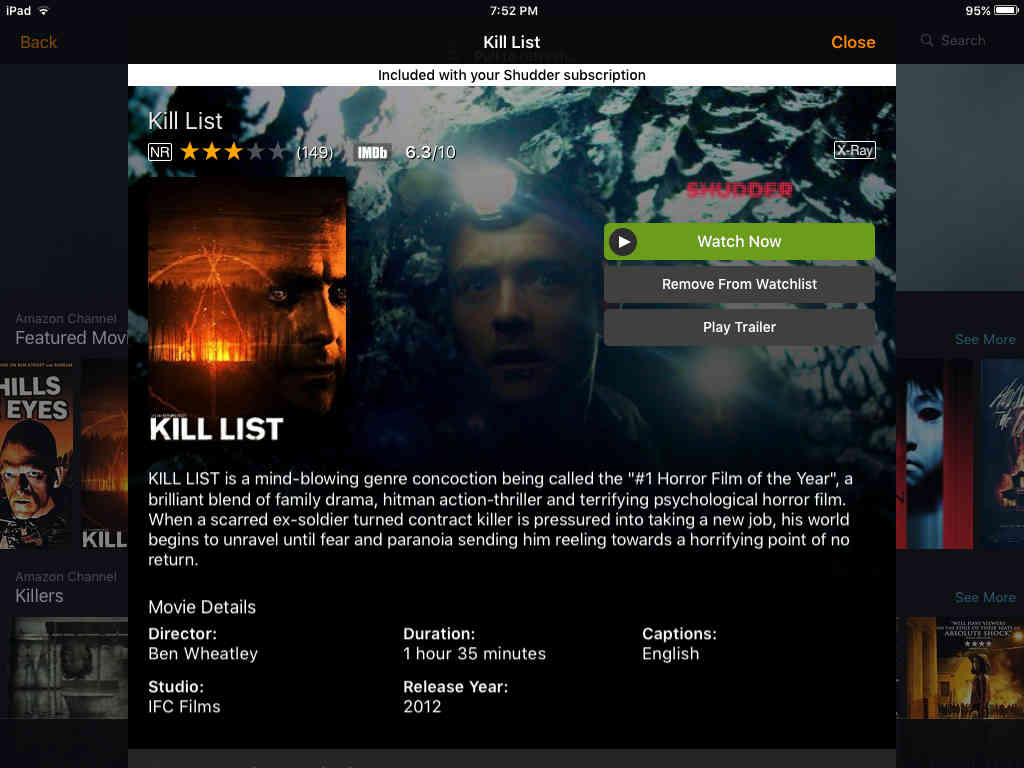
Task: Click the Wi-Fi status icon
Action: click(44, 10)
